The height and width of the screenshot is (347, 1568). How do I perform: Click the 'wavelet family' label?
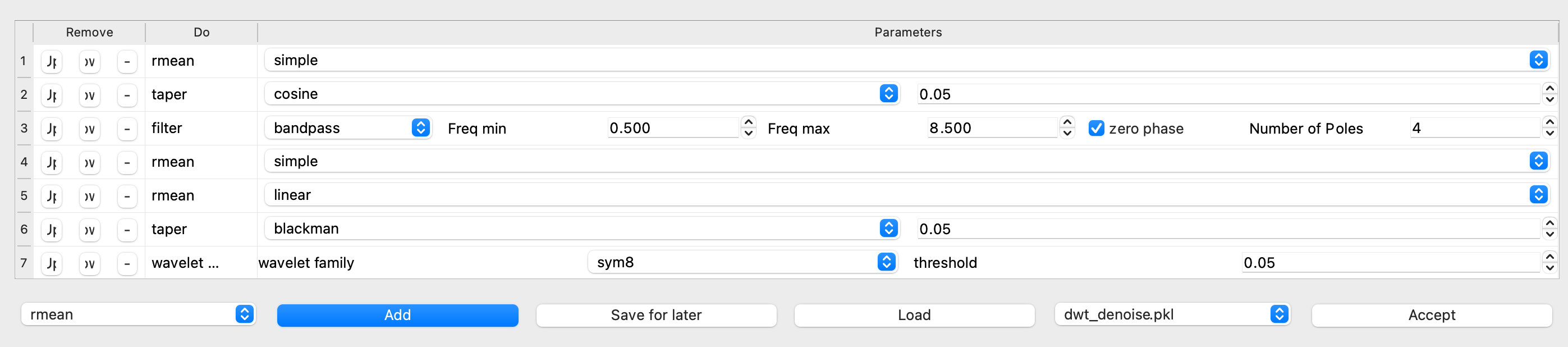click(306, 263)
